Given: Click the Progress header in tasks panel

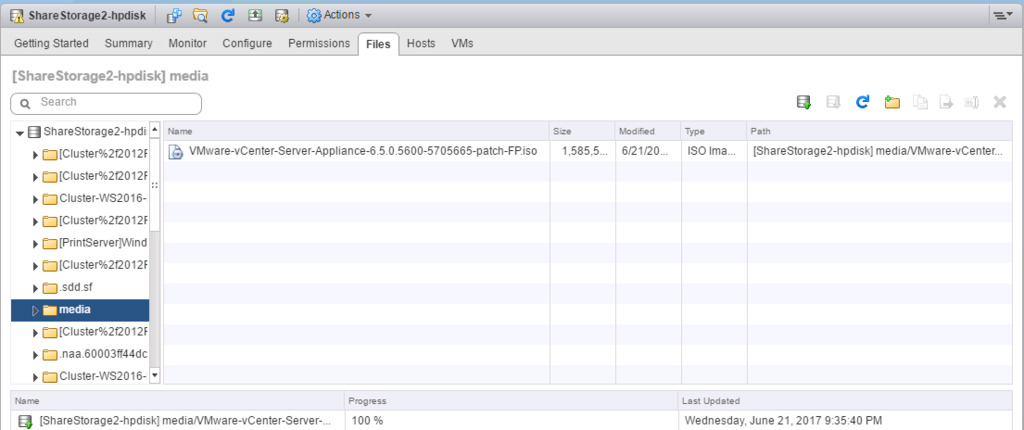Looking at the screenshot, I should [x=511, y=401].
